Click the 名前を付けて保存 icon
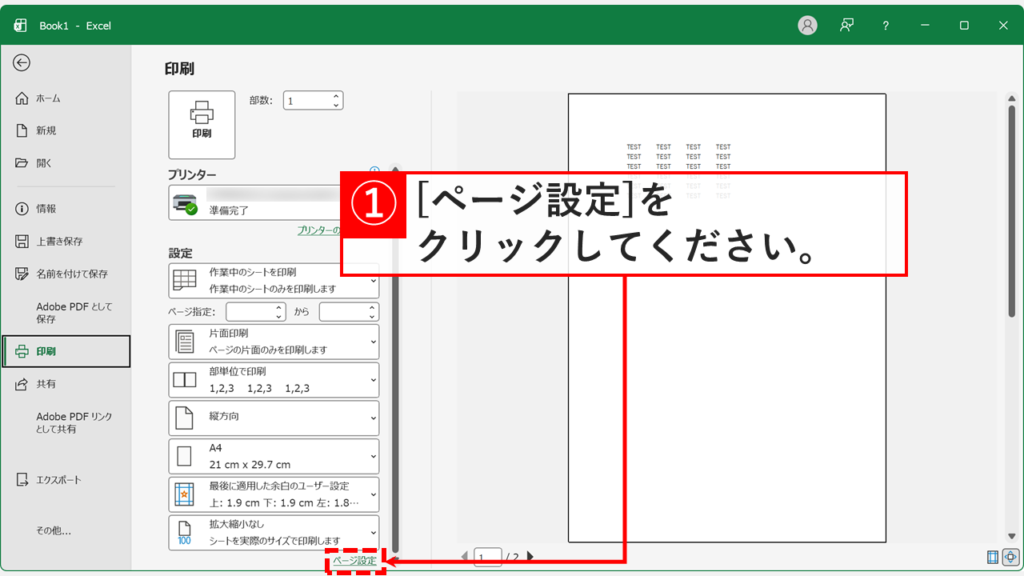This screenshot has height=576, width=1024. [x=22, y=274]
